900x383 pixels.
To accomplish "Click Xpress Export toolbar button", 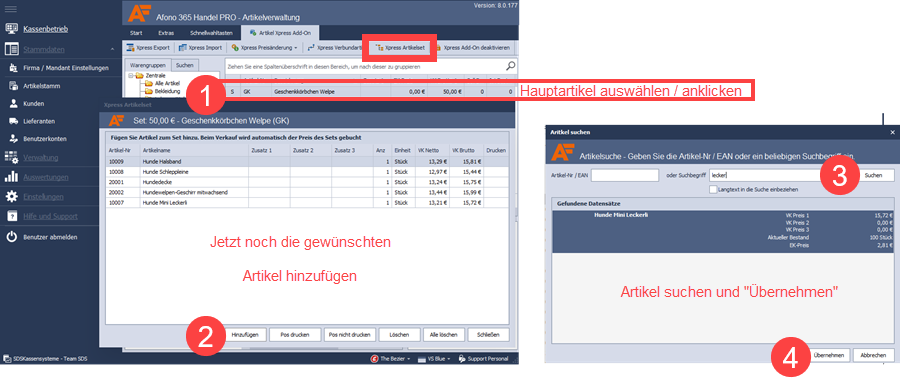I will point(148,48).
